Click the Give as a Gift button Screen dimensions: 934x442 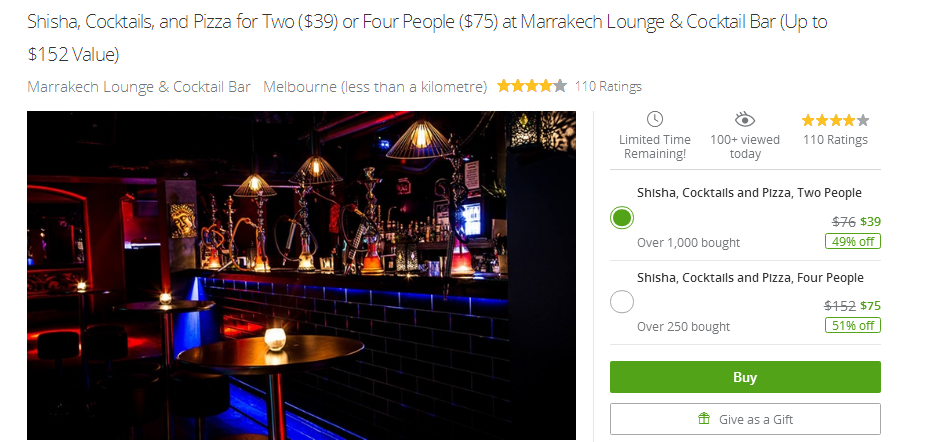click(x=745, y=419)
